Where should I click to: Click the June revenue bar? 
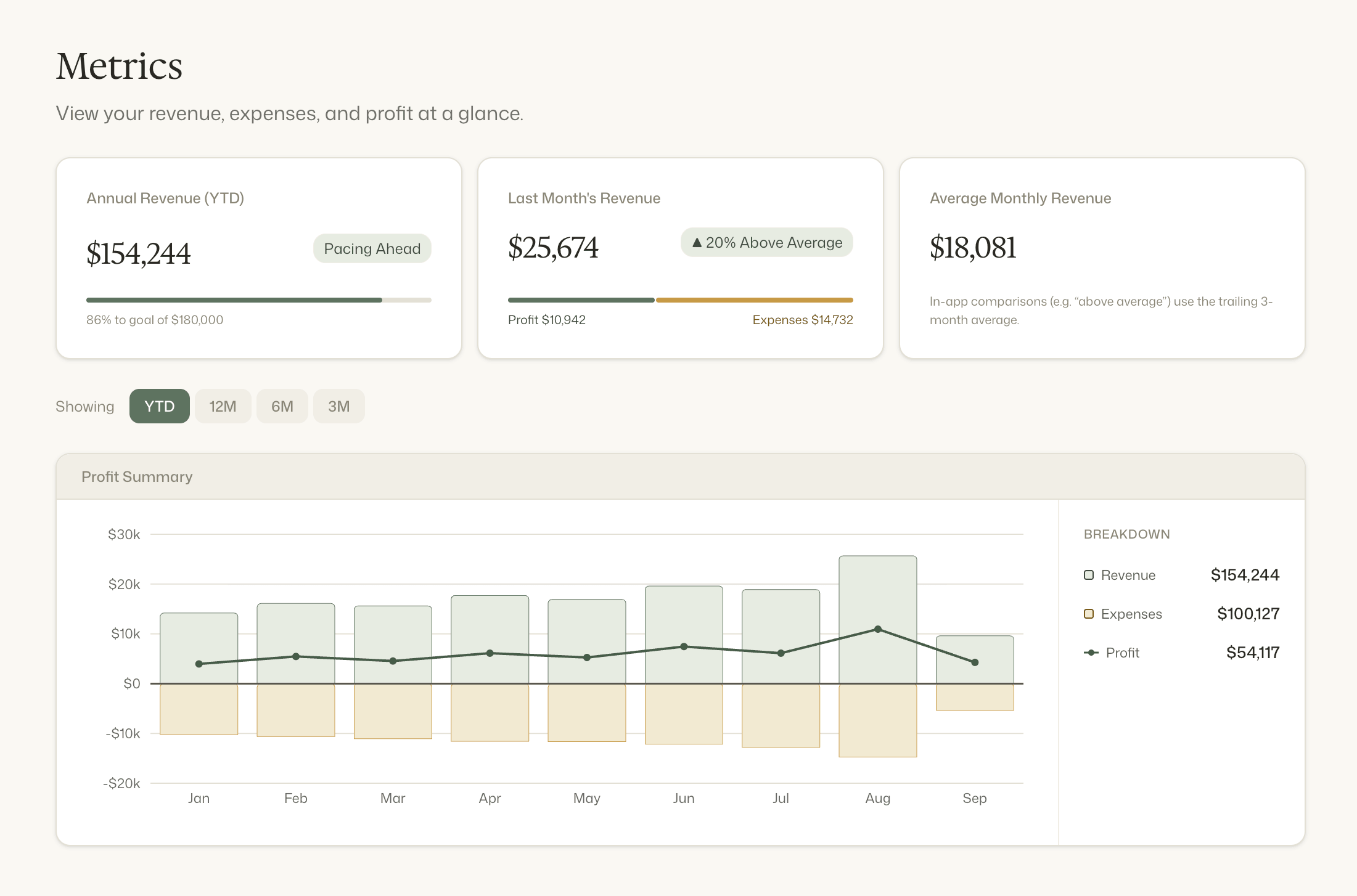point(684,635)
